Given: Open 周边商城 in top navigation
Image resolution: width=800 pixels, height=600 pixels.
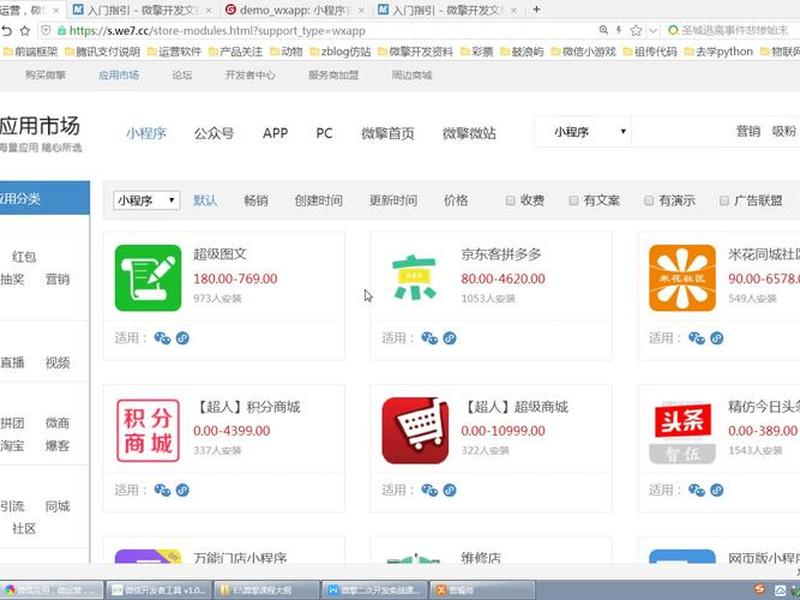Looking at the screenshot, I should point(412,75).
